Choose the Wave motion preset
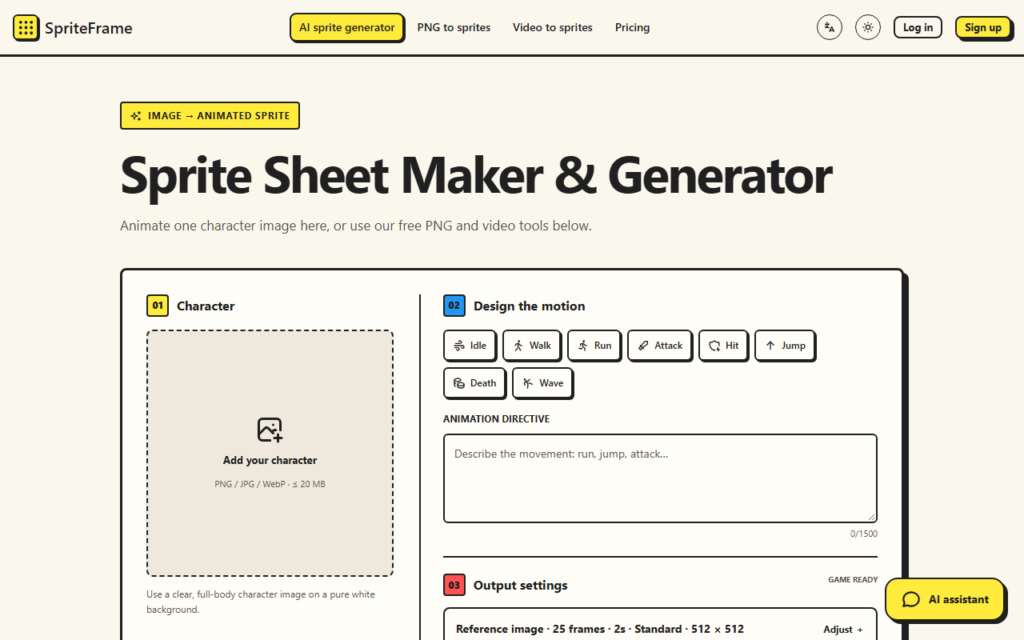1024x640 pixels. coord(542,383)
